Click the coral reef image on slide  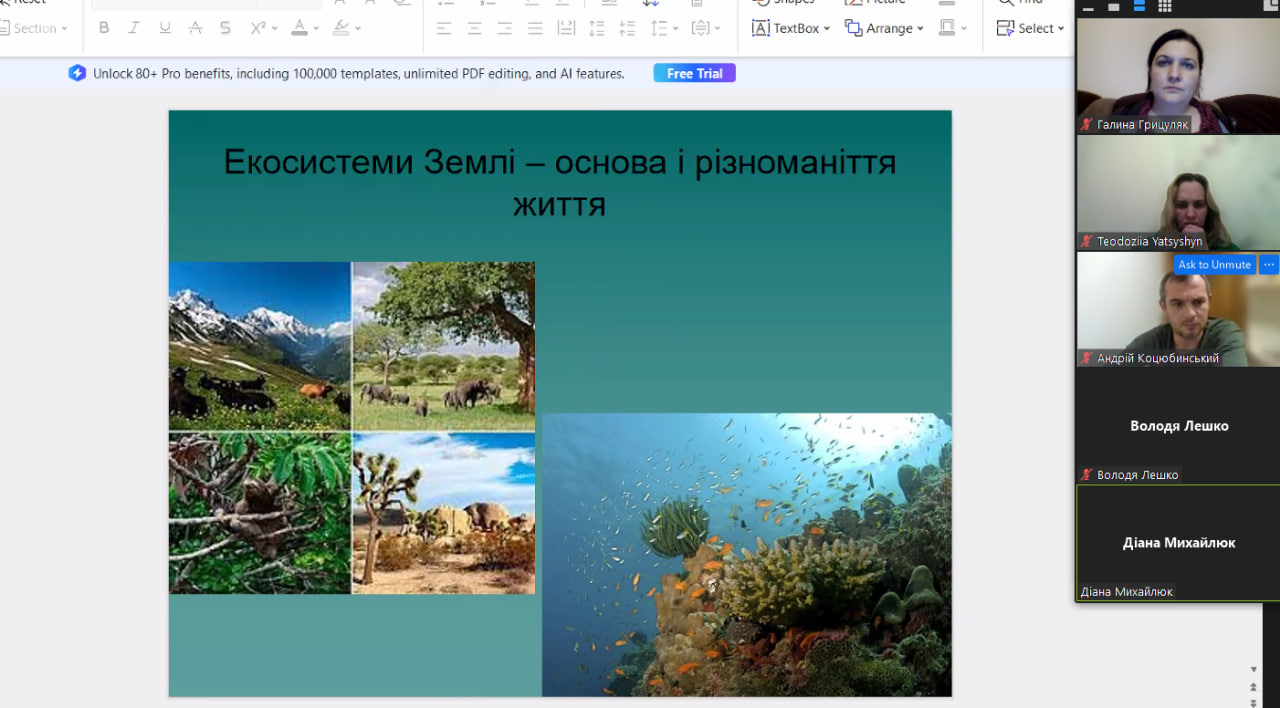point(746,554)
